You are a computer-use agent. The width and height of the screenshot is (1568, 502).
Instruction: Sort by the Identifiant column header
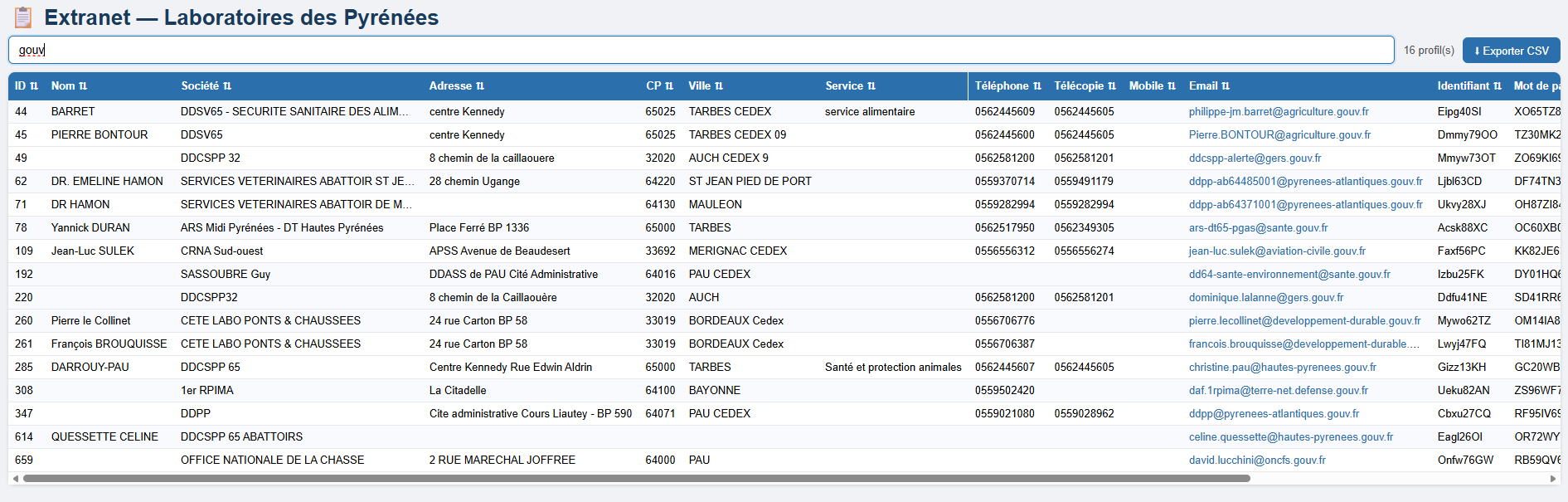[x=1498, y=86]
